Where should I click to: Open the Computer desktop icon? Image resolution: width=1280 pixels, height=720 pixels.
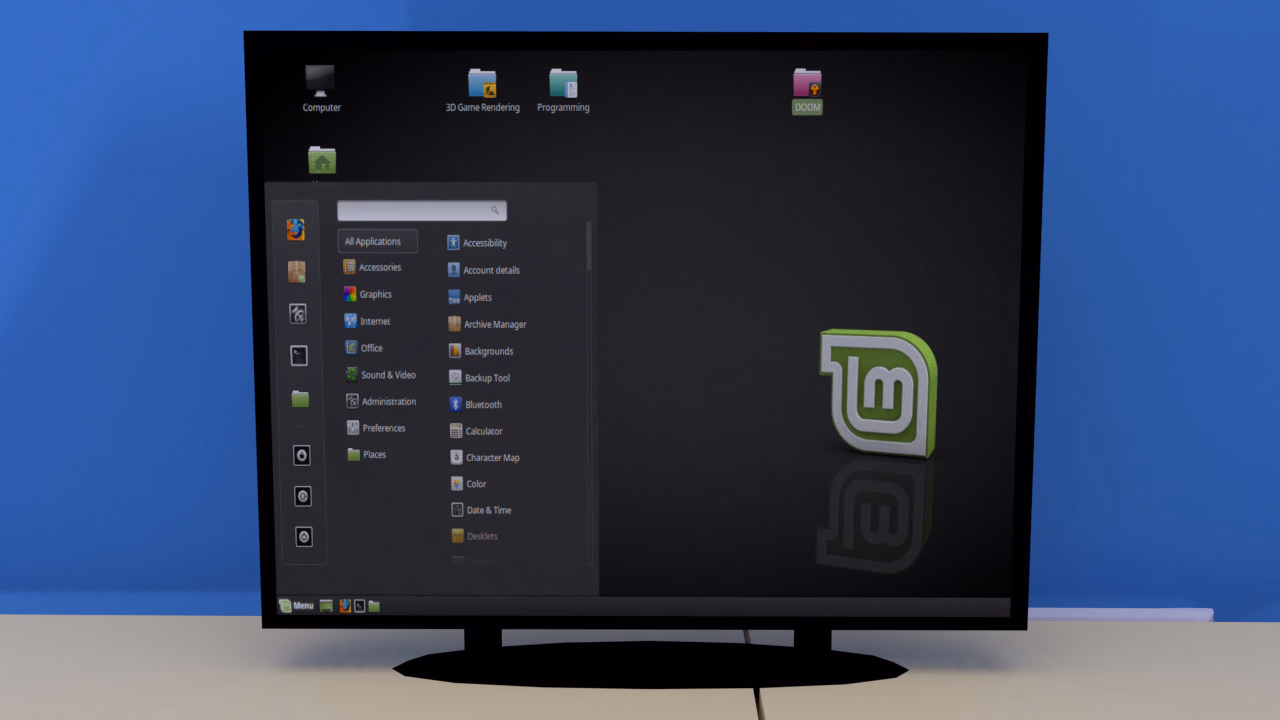pyautogui.click(x=321, y=89)
